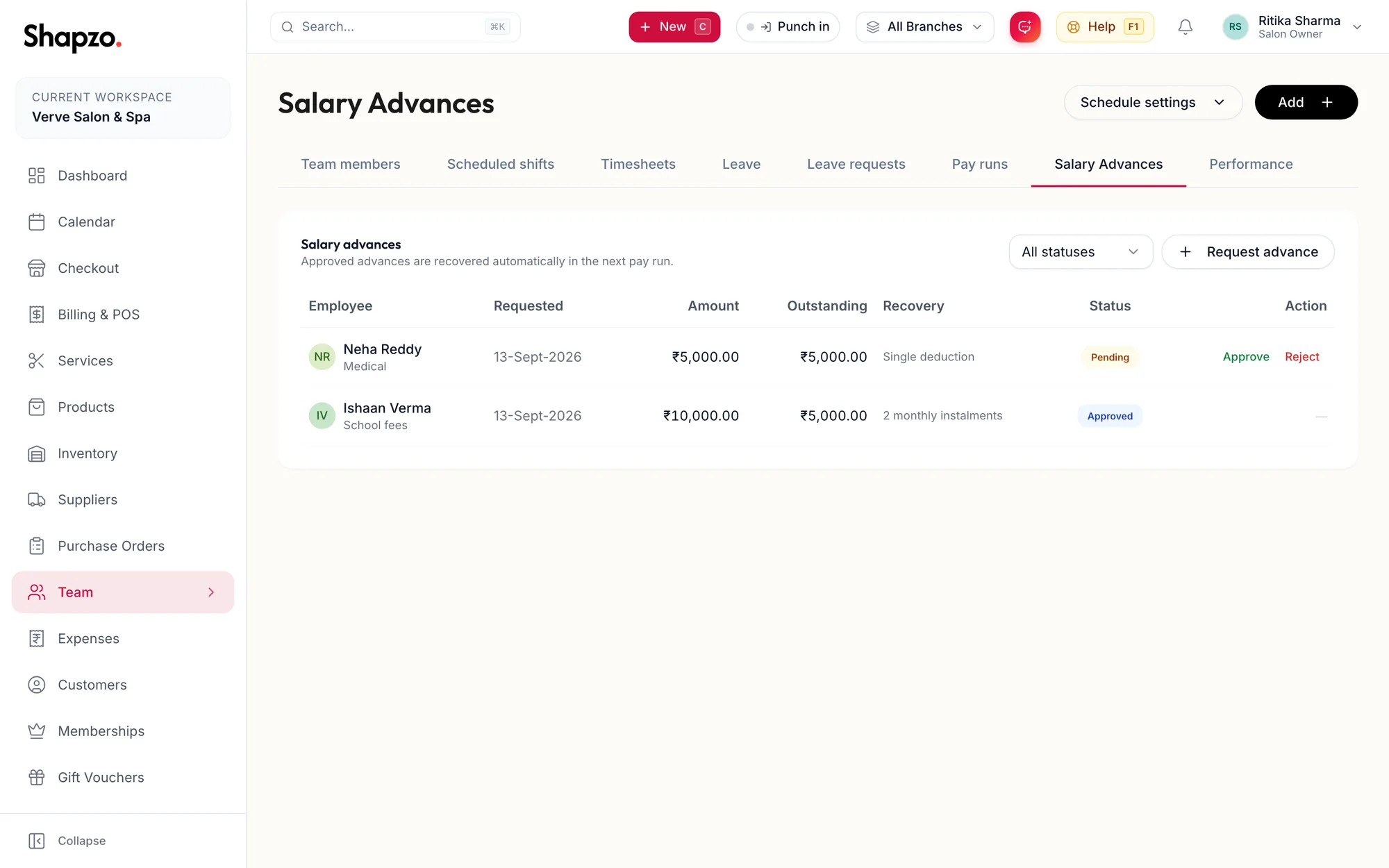Click the Inventory warehouse icon
This screenshot has height=868, width=1389.
(36, 453)
